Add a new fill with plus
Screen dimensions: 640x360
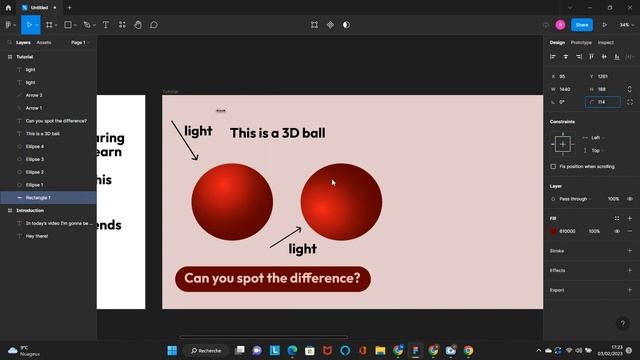(630, 218)
